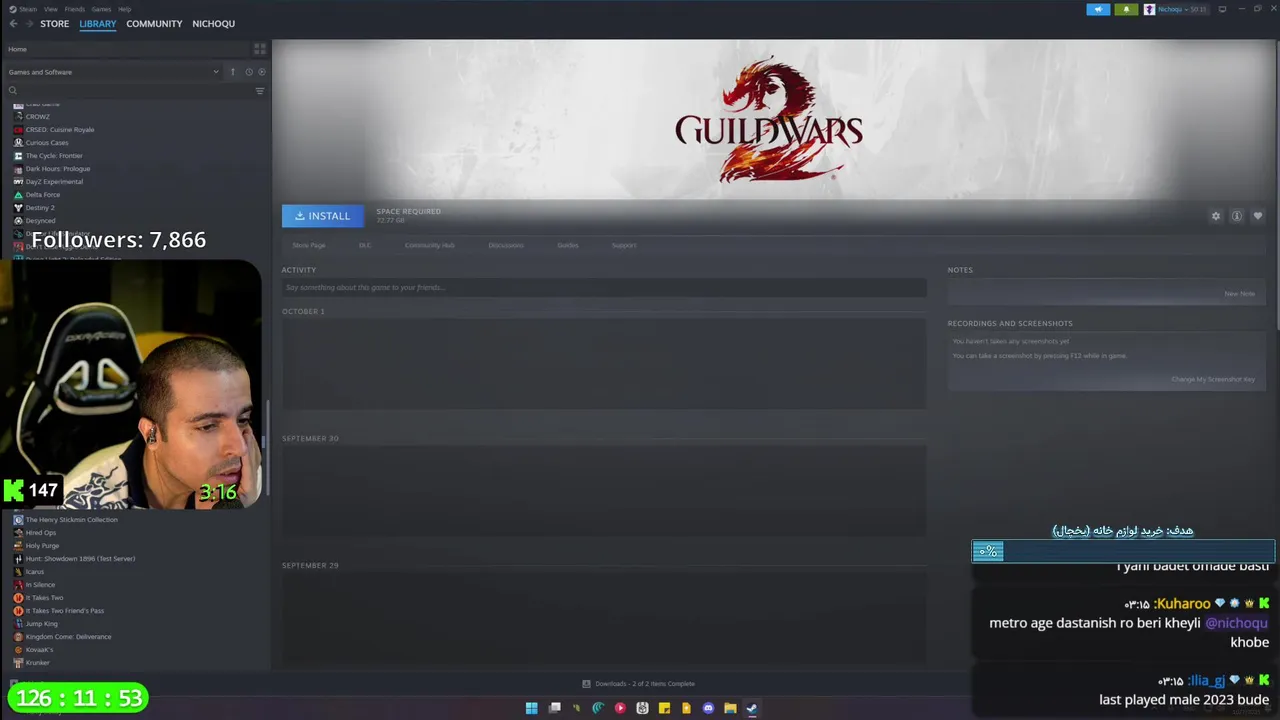1280x720 pixels.
Task: Open the Guild Wars 2 manage gear icon
Action: point(1216,216)
